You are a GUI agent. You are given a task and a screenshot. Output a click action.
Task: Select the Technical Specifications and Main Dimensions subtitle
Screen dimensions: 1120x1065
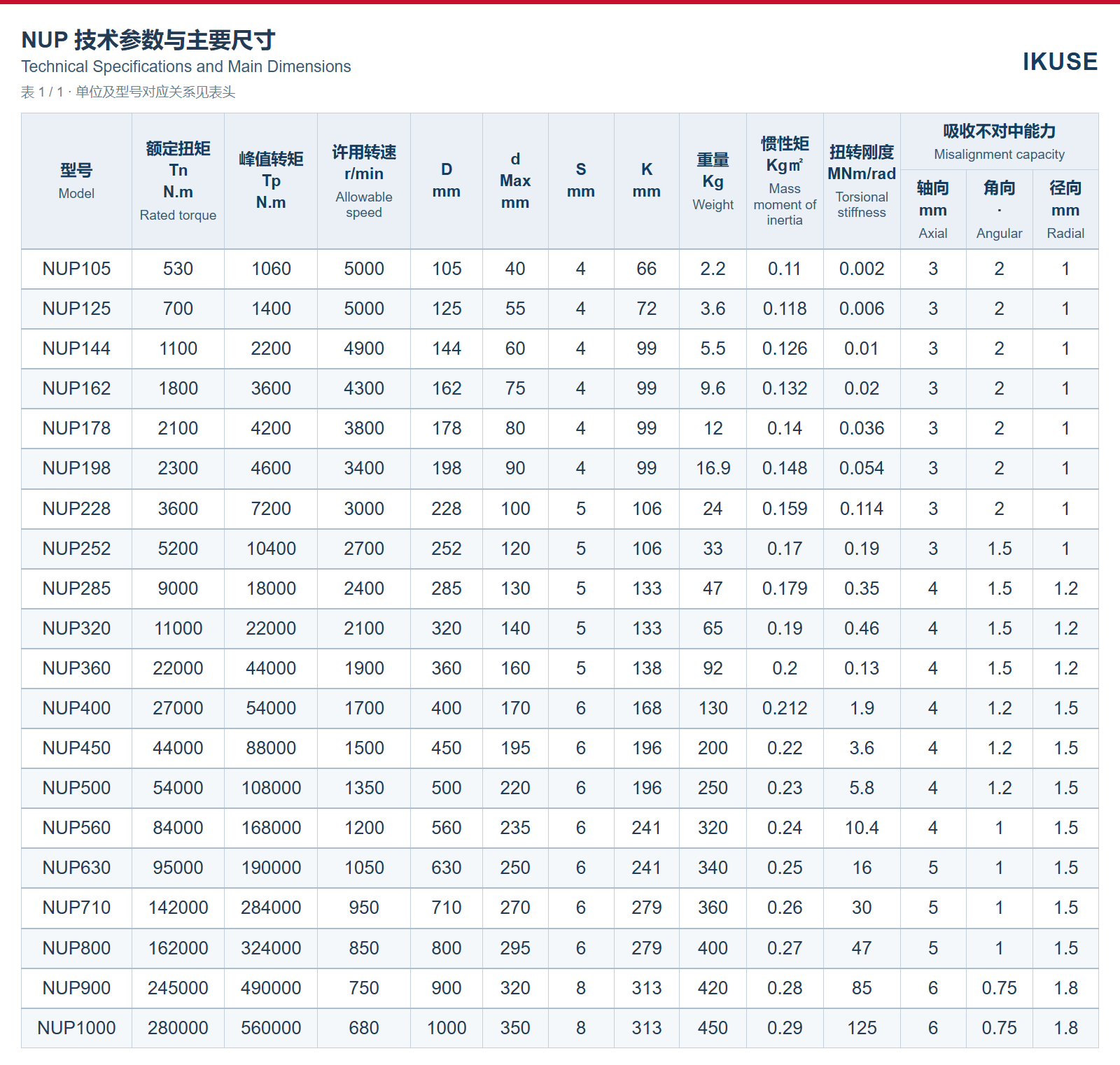pos(186,66)
